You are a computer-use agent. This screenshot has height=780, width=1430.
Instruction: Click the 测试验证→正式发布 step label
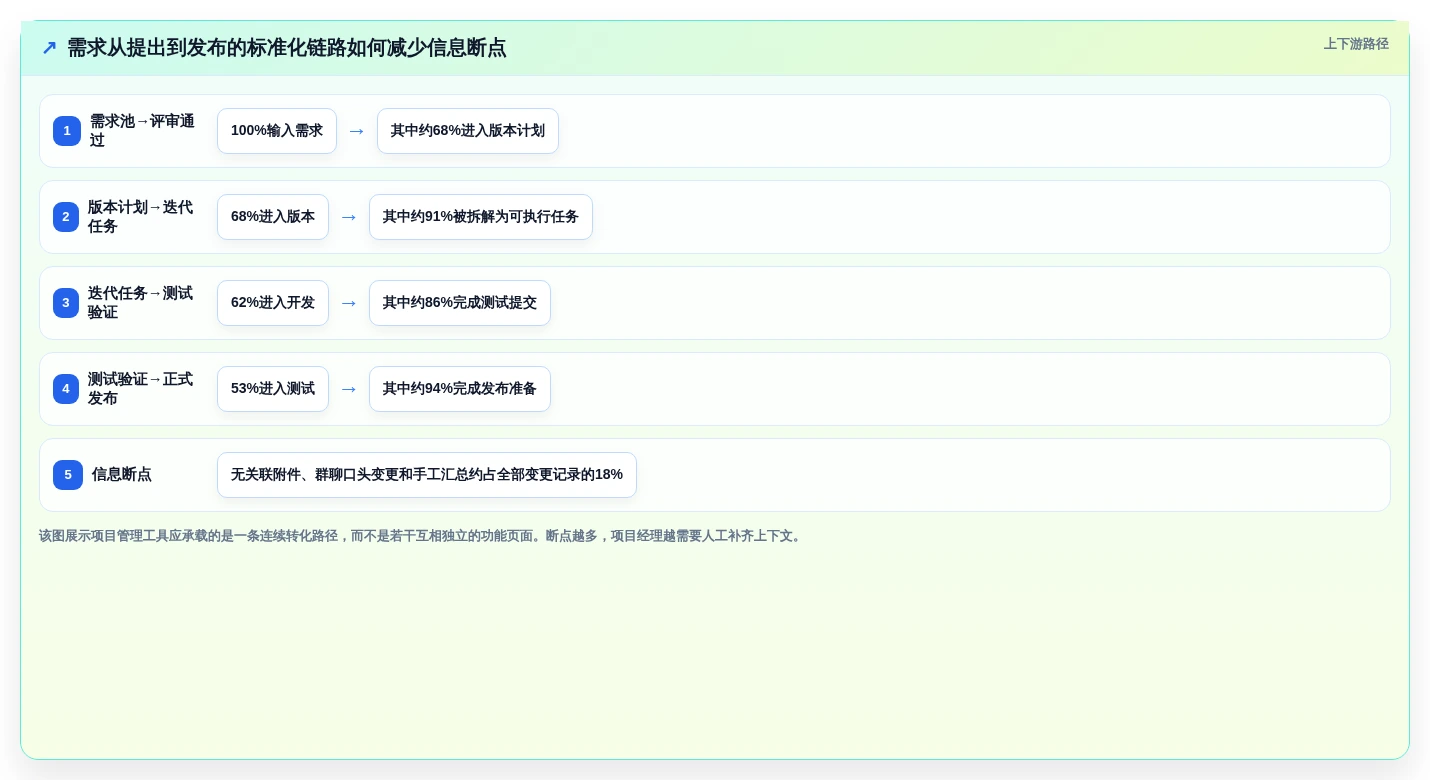point(141,389)
